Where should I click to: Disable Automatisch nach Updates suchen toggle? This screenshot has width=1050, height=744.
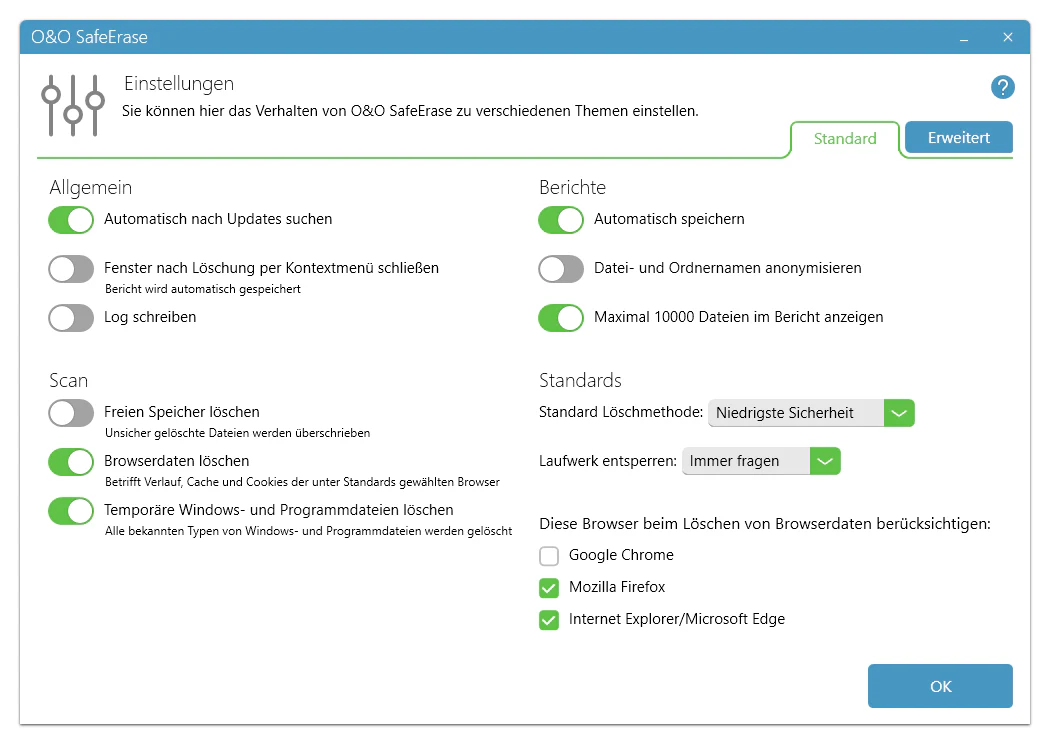point(71,220)
